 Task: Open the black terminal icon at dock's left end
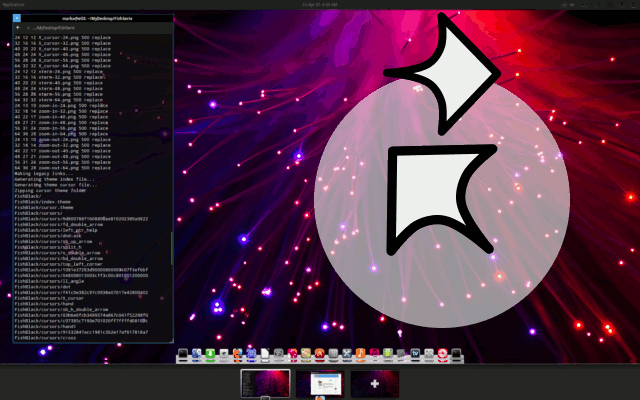(x=183, y=354)
